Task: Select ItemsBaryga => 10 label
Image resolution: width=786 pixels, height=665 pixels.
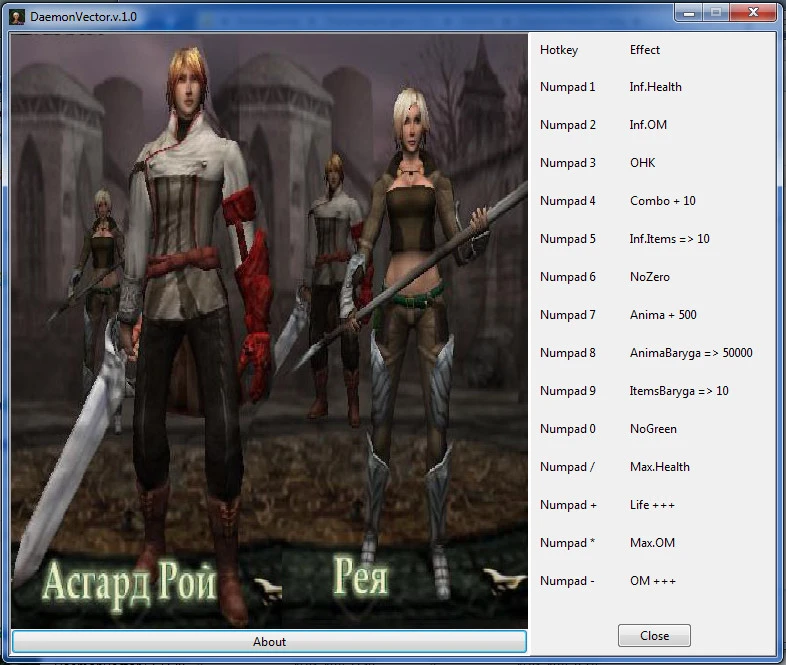Action: (x=679, y=391)
